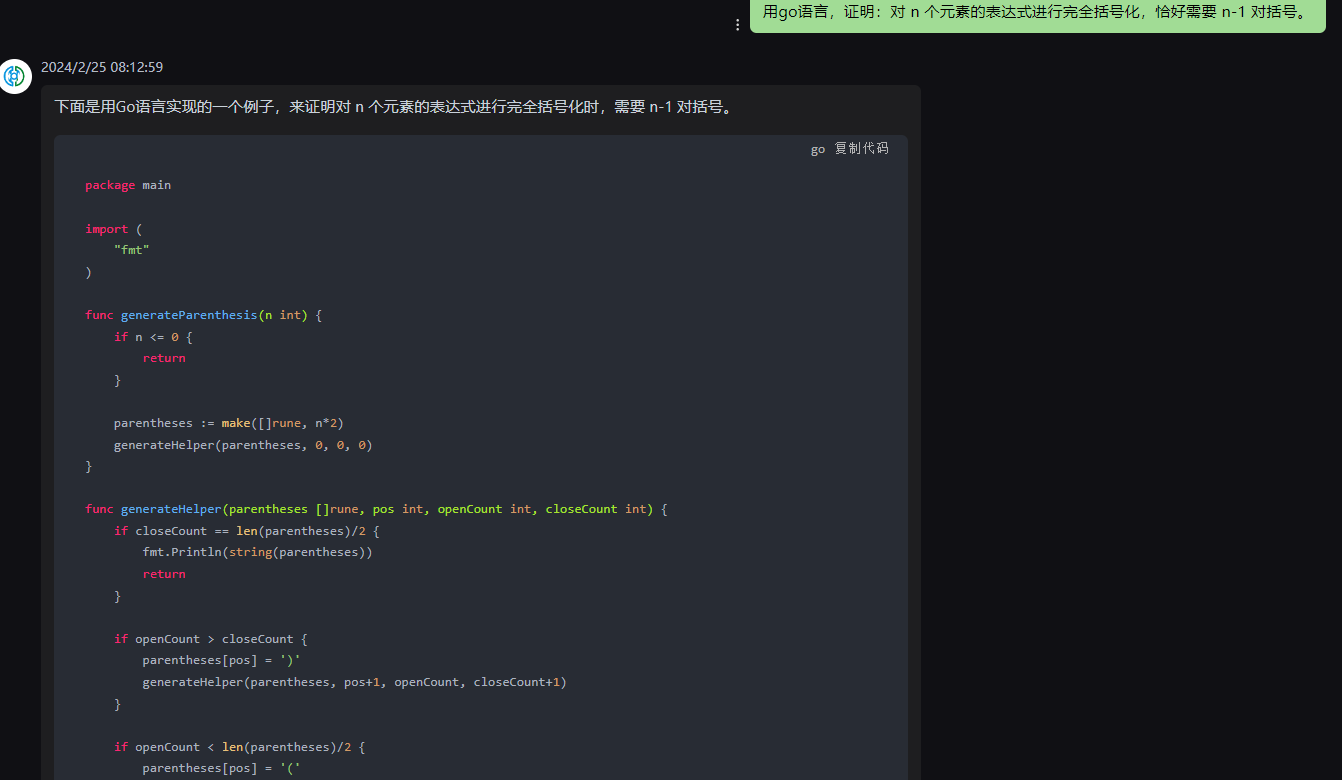The image size is (1342, 780).
Task: Click the line parentheses[pos] = '('
Action: (222, 768)
